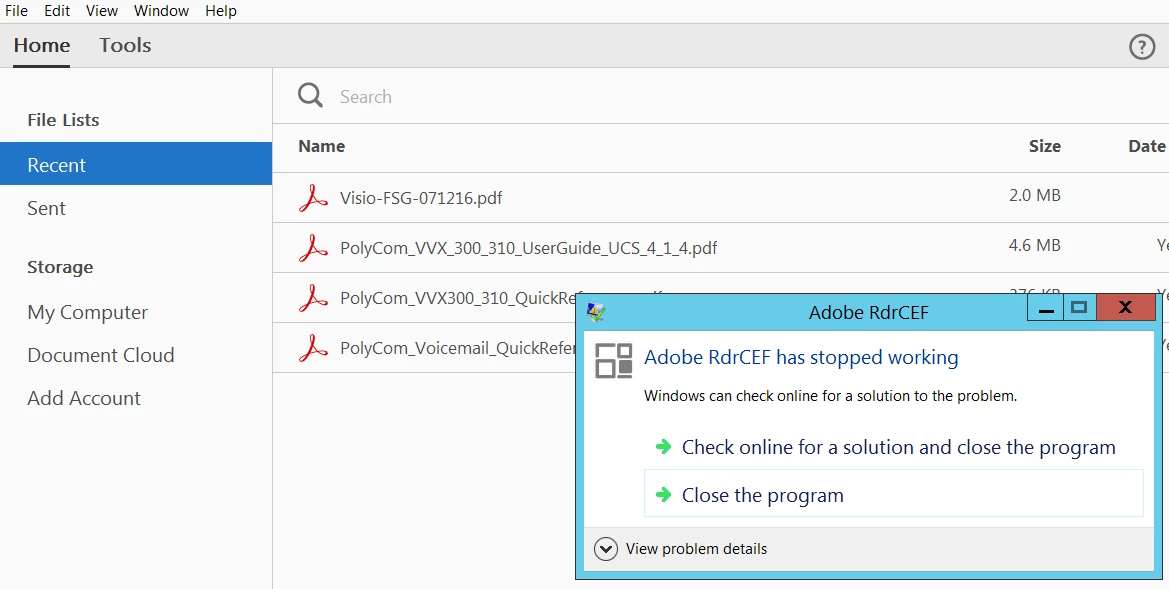The height and width of the screenshot is (589, 1169).
Task: Open PolyCom_VVX_300_310_UserGuide_UCS_4_1_4.pdf file name
Action: pos(529,248)
